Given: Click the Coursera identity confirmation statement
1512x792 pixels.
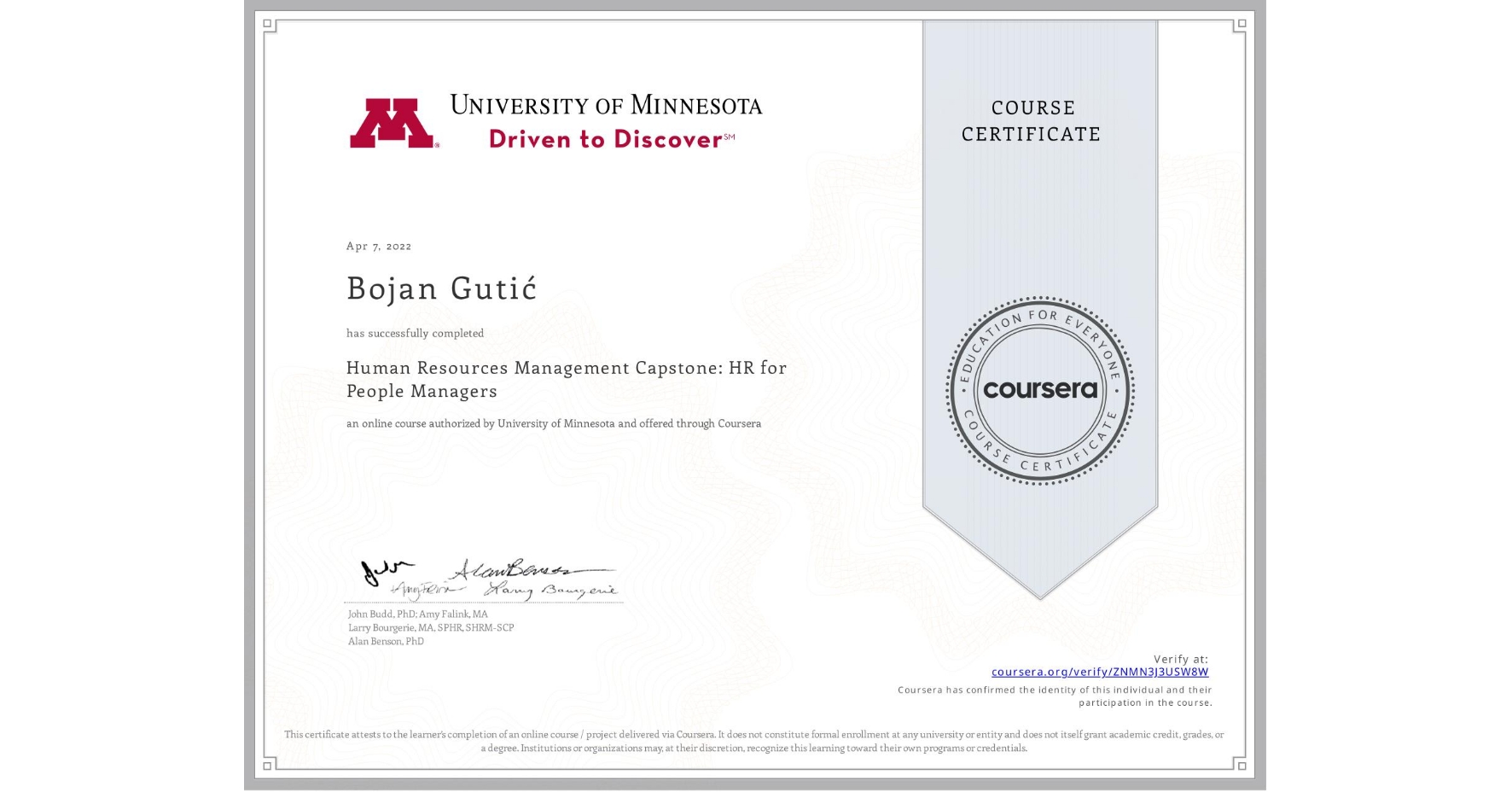Looking at the screenshot, I should point(1053,696).
